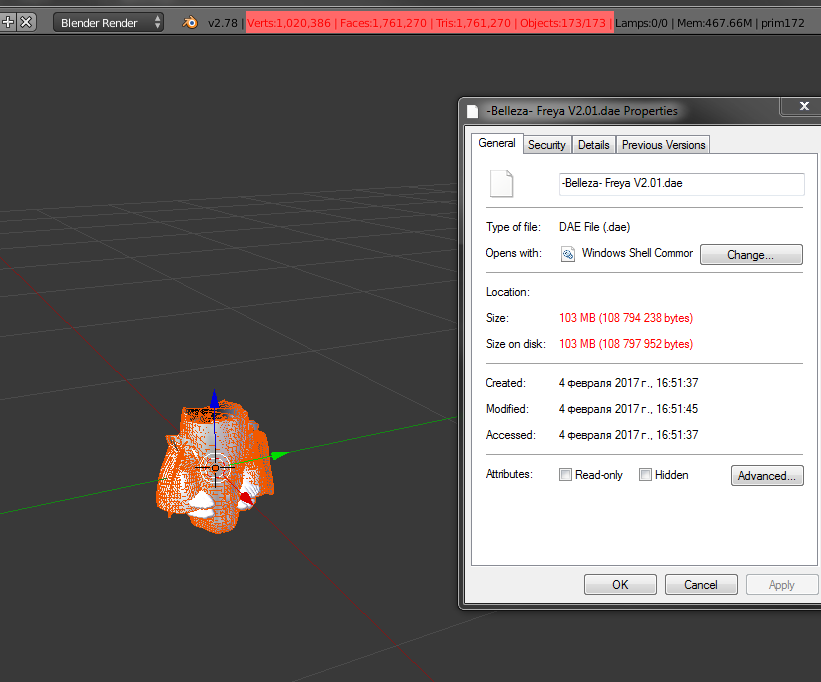Image resolution: width=821 pixels, height=682 pixels.
Task: Click the Location: label
Action: [x=508, y=292]
